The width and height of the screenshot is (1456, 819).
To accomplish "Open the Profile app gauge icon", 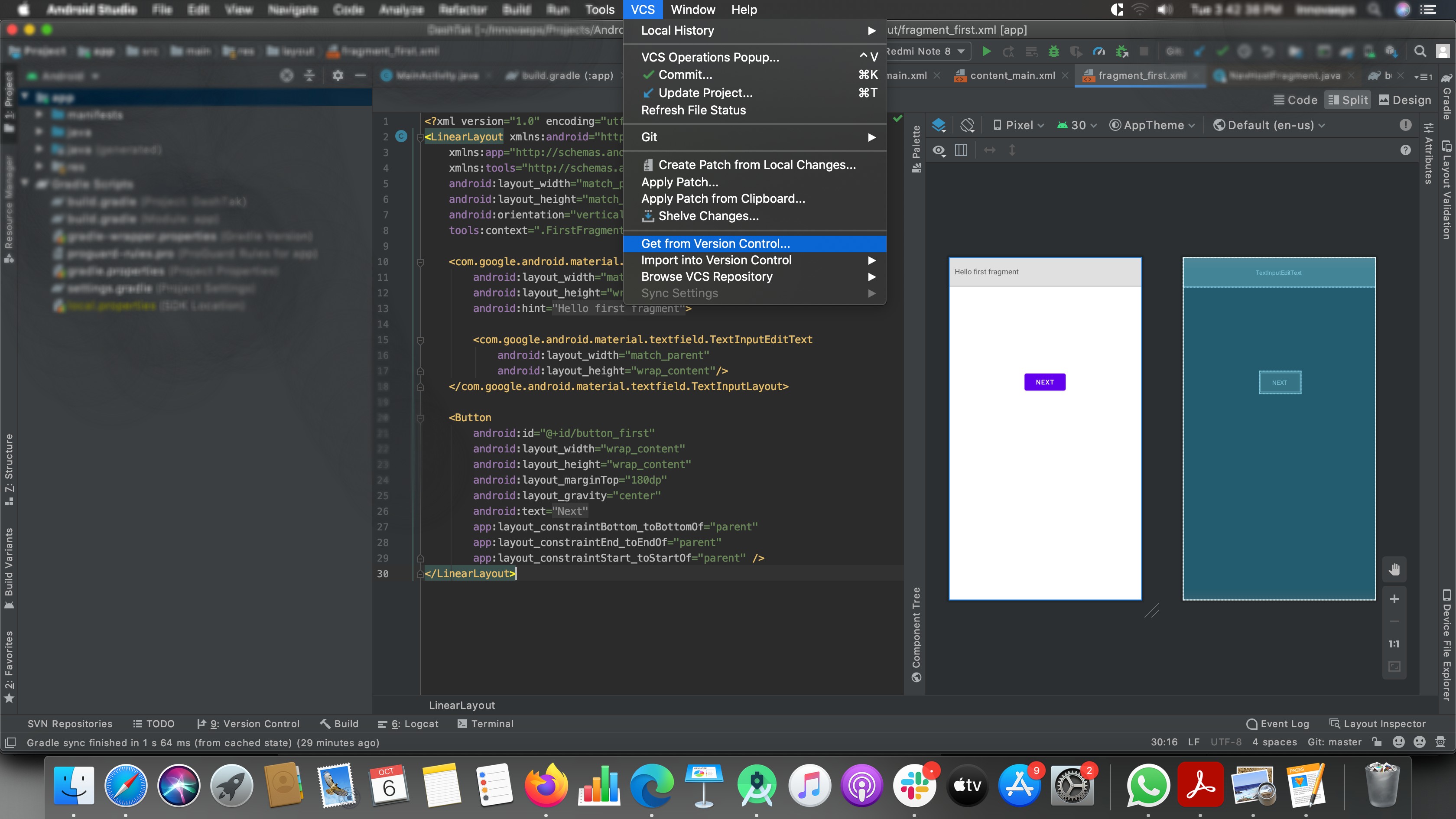I will click(x=1099, y=52).
